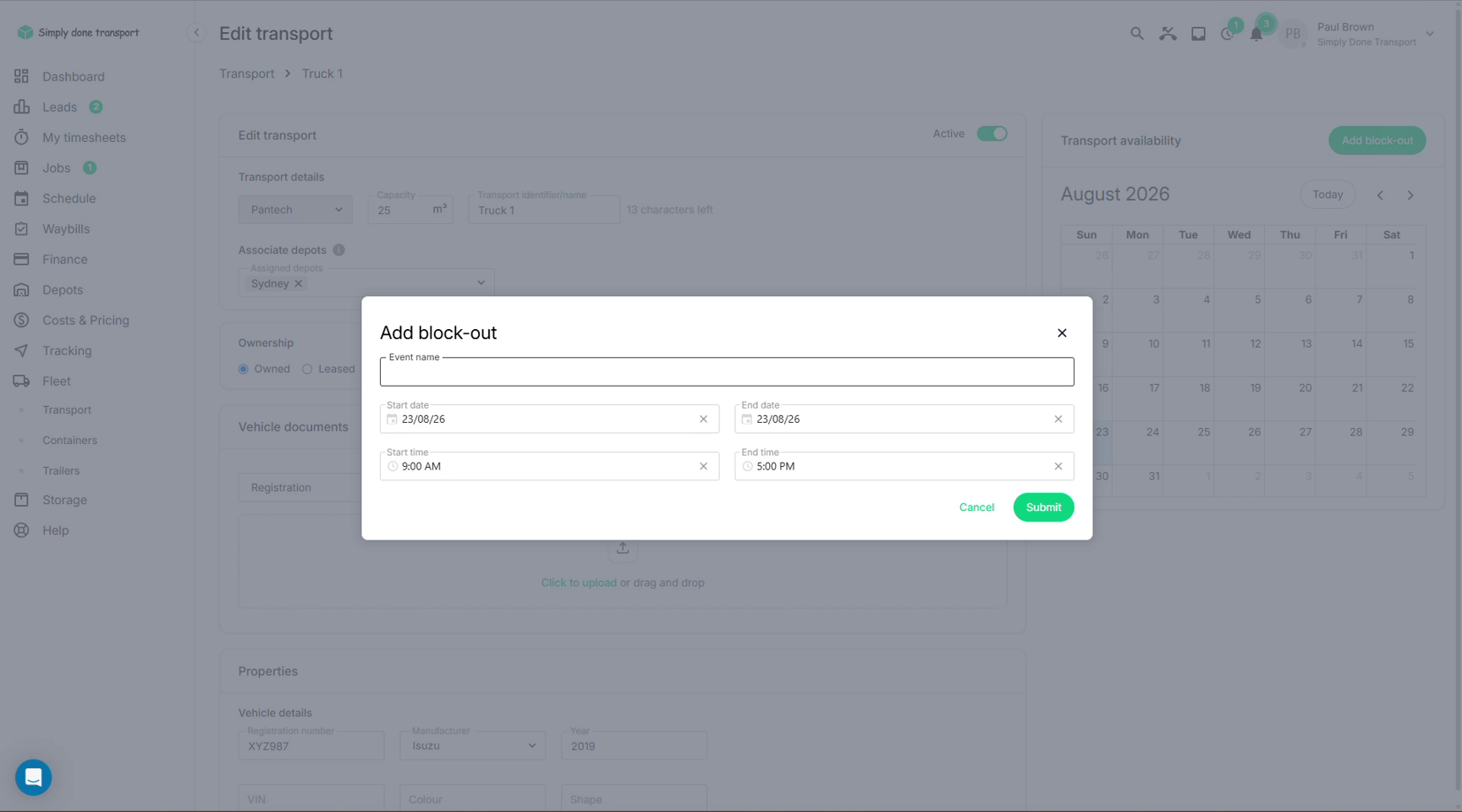Viewport: 1462px width, 812px height.
Task: Click the Transport identifier/name field
Action: pyautogui.click(x=544, y=210)
